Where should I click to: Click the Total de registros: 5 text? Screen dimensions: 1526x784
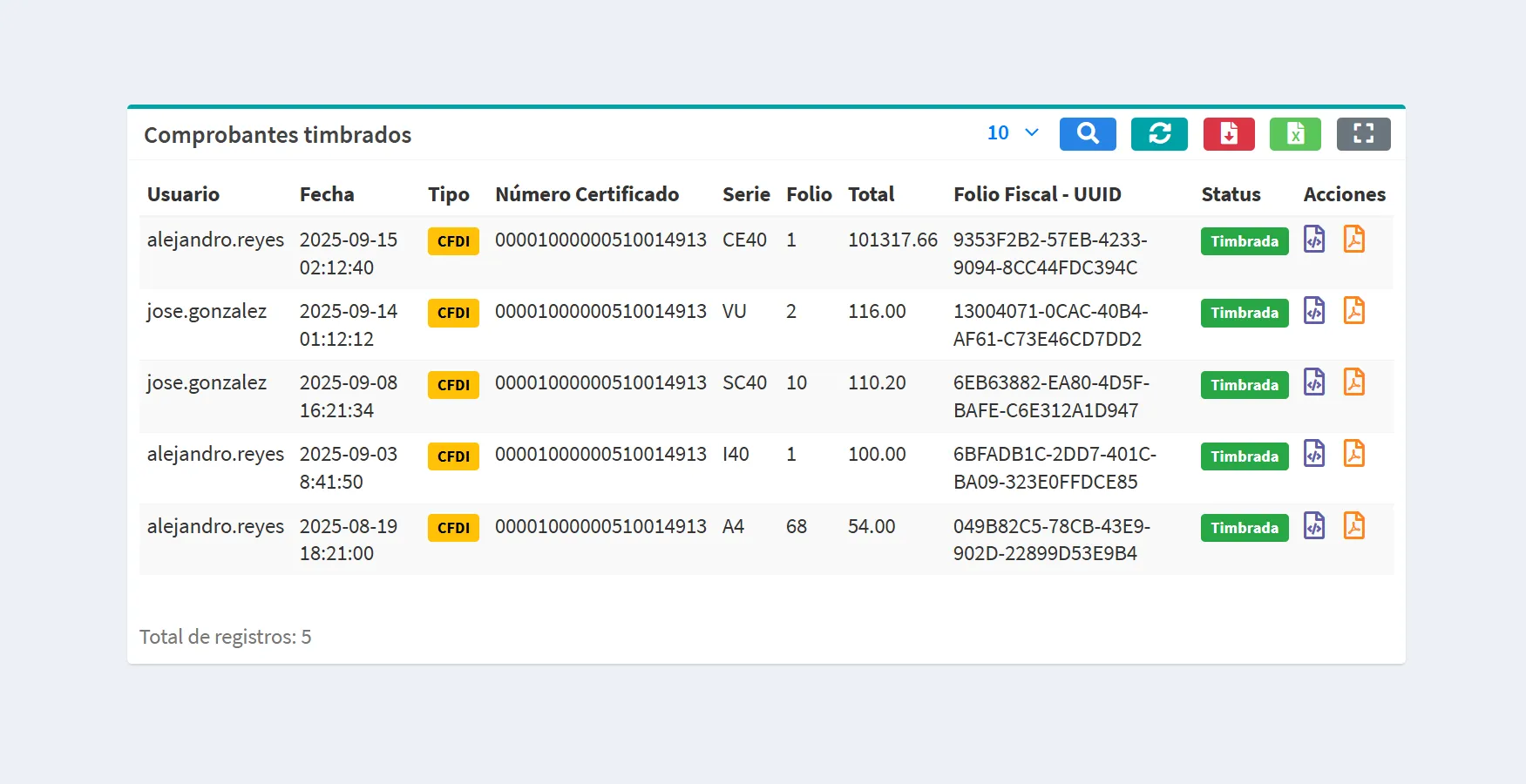click(226, 637)
